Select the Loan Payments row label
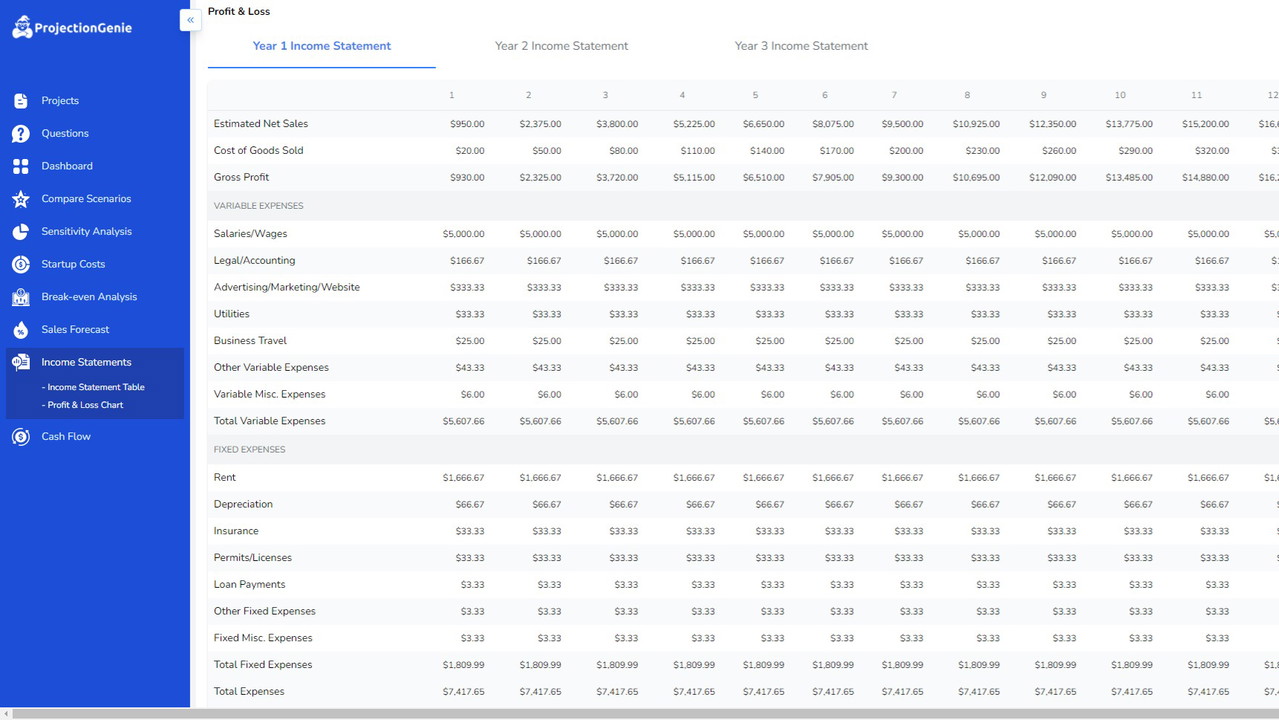The height and width of the screenshot is (720, 1279). 250,585
